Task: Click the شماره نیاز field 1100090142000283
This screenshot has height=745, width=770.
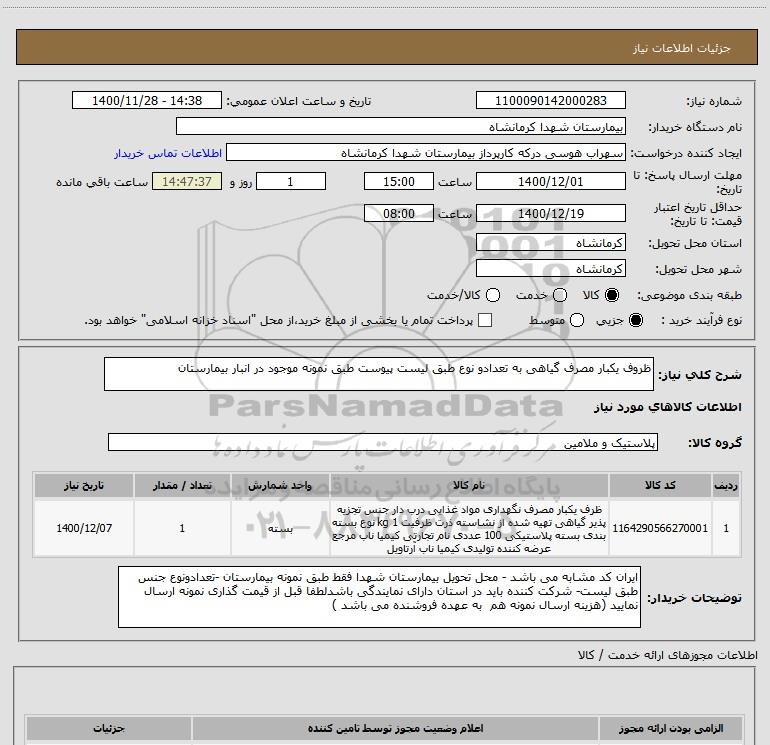Action: [x=550, y=100]
